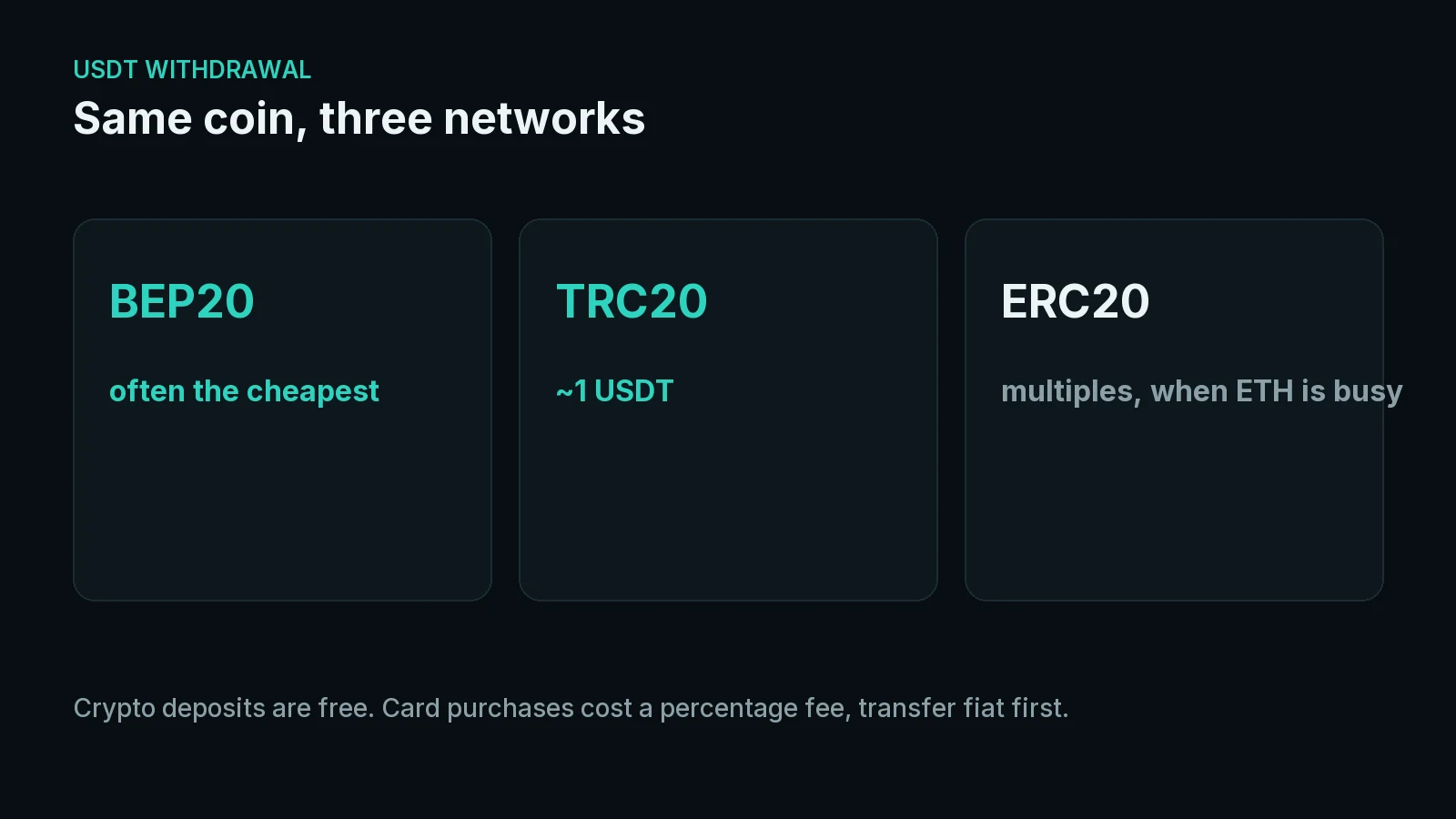Click 'USDT' in the TRC20 card
Image resolution: width=1456 pixels, height=819 pixels.
coord(633,391)
